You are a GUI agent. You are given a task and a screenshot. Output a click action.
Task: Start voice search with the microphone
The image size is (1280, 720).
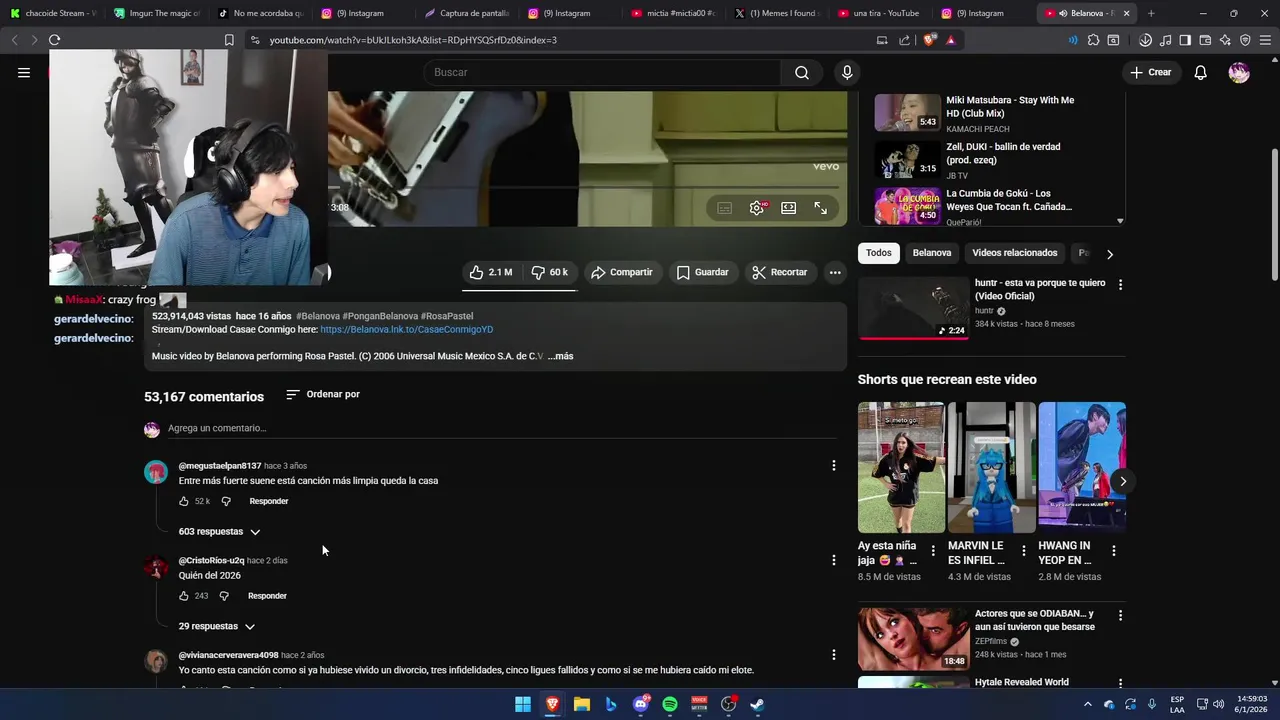click(x=847, y=72)
